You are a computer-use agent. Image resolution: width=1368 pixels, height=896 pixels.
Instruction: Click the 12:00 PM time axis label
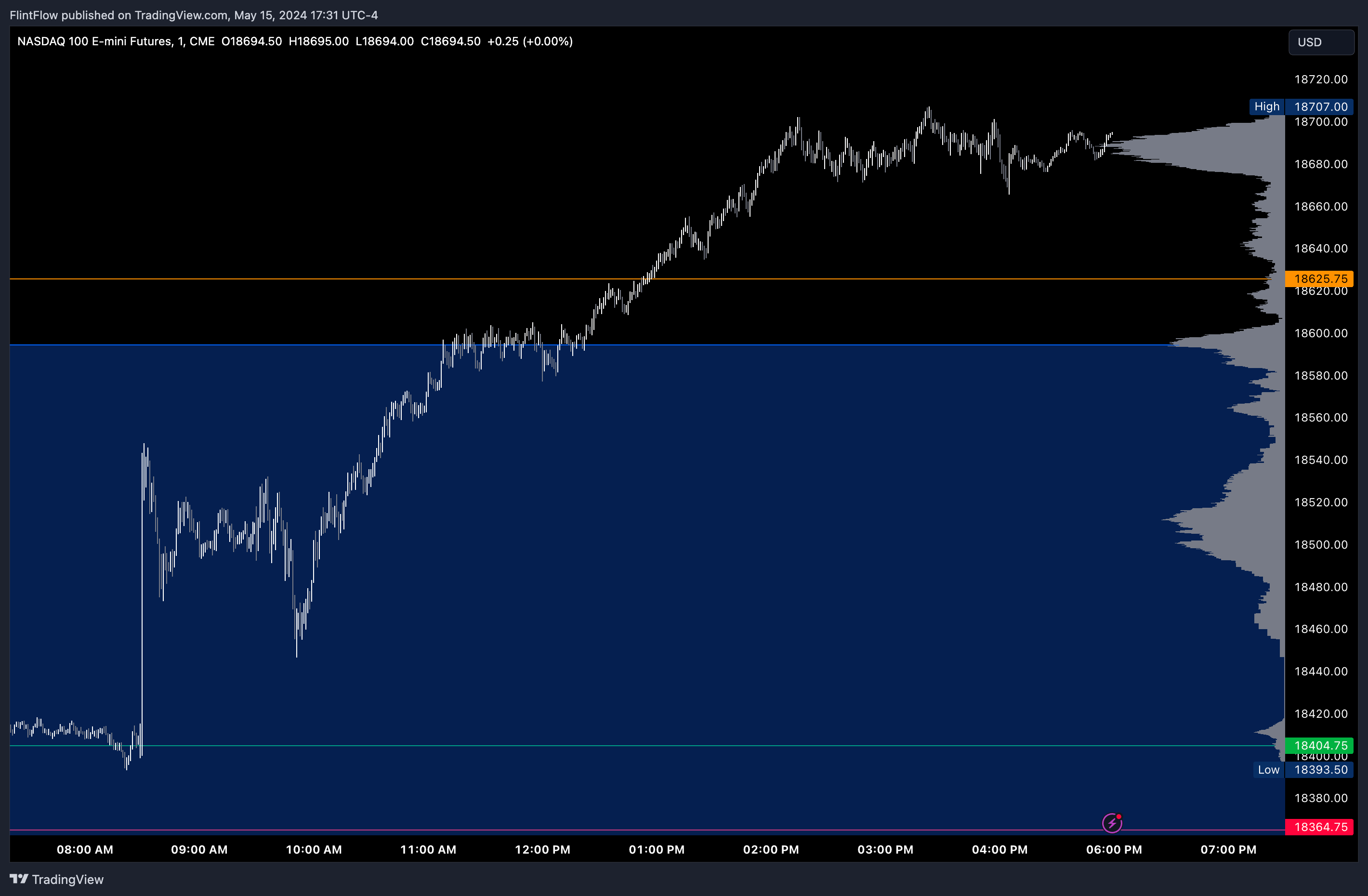(542, 849)
